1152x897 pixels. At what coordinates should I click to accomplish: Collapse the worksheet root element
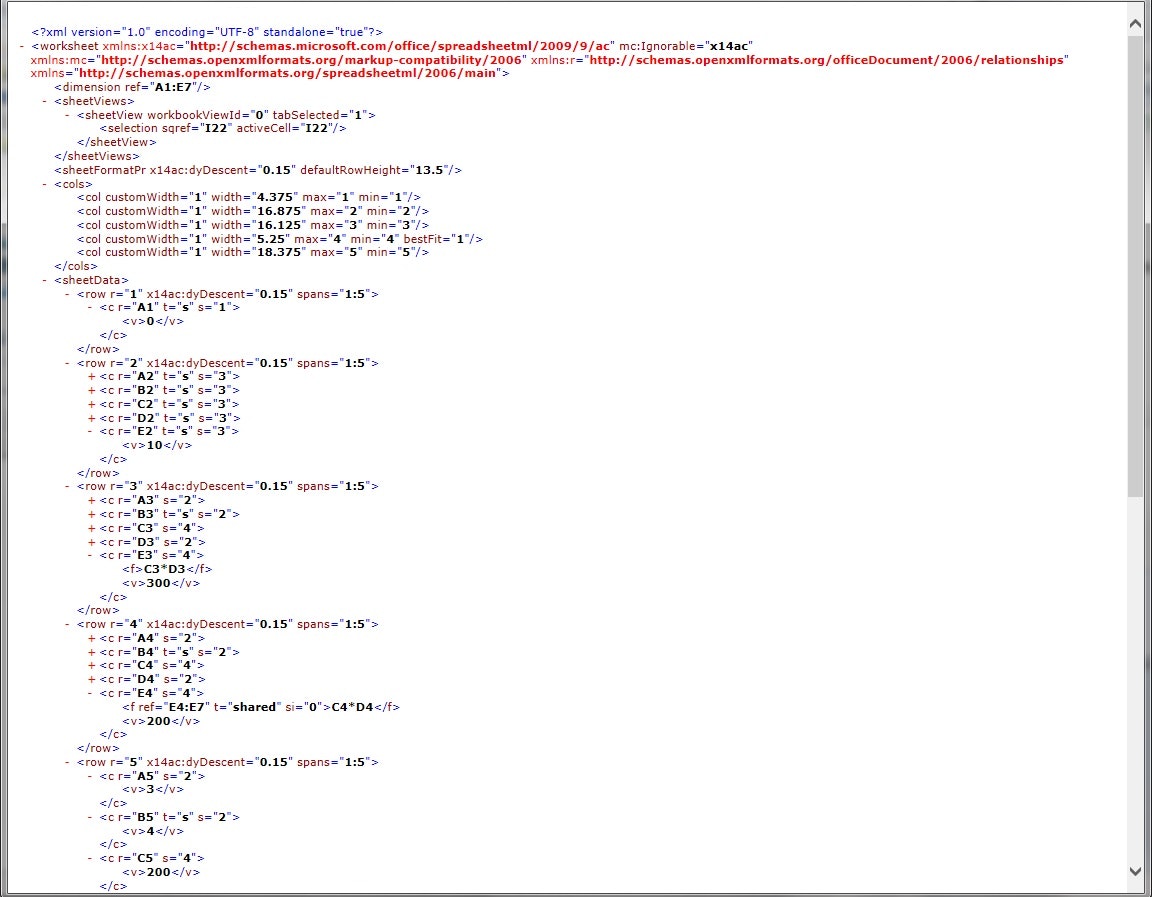coord(23,46)
